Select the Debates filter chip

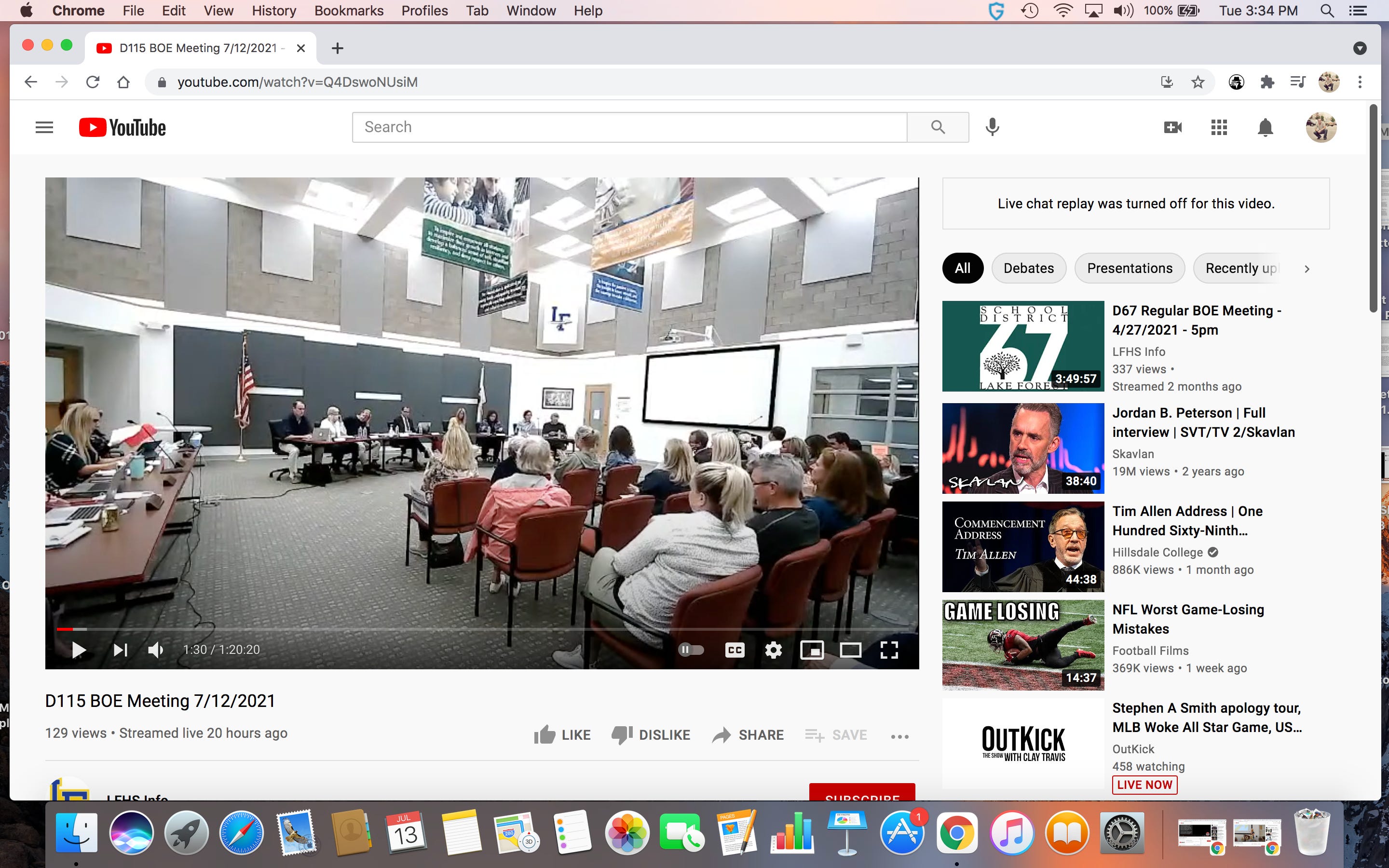pos(1029,269)
